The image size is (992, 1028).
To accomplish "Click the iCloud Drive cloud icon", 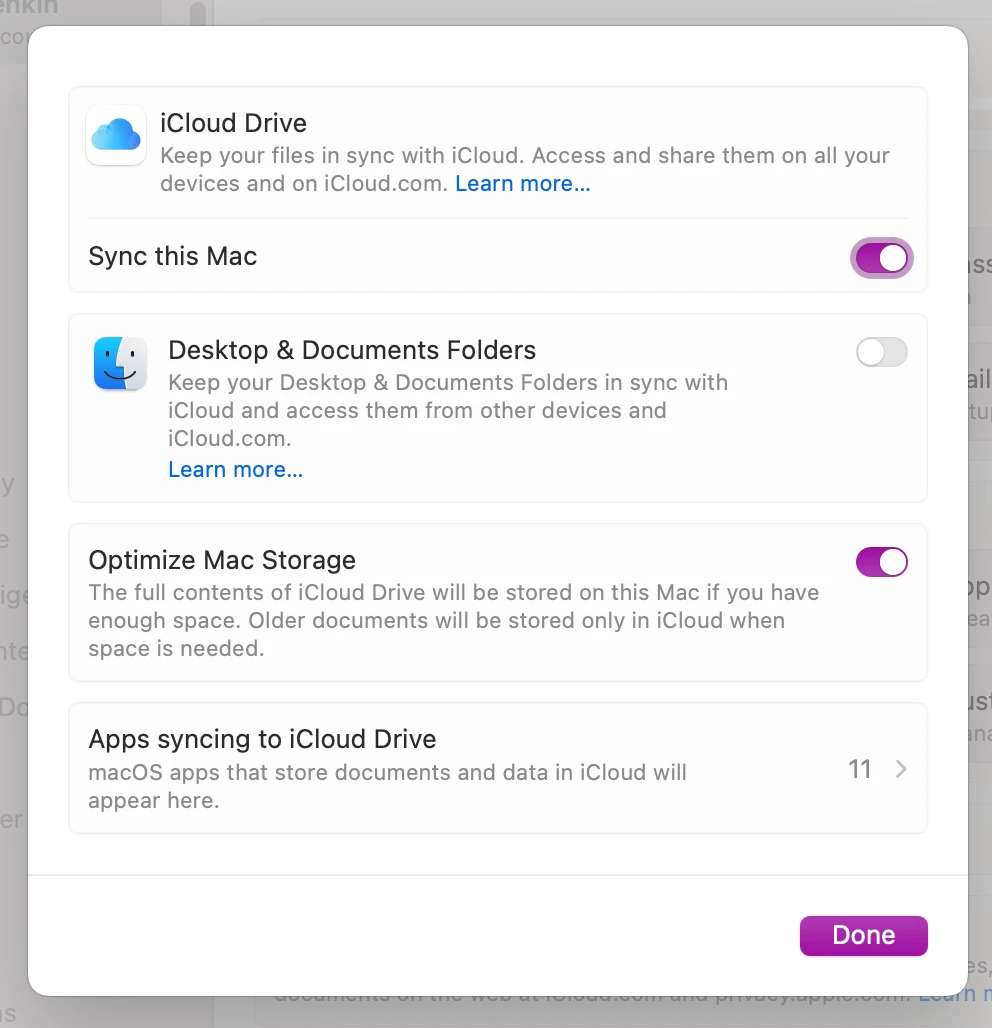I will [116, 135].
